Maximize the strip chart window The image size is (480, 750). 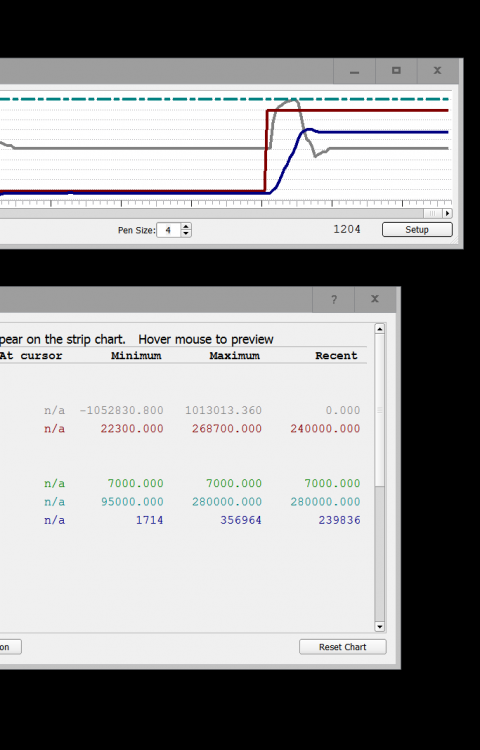coord(396,71)
